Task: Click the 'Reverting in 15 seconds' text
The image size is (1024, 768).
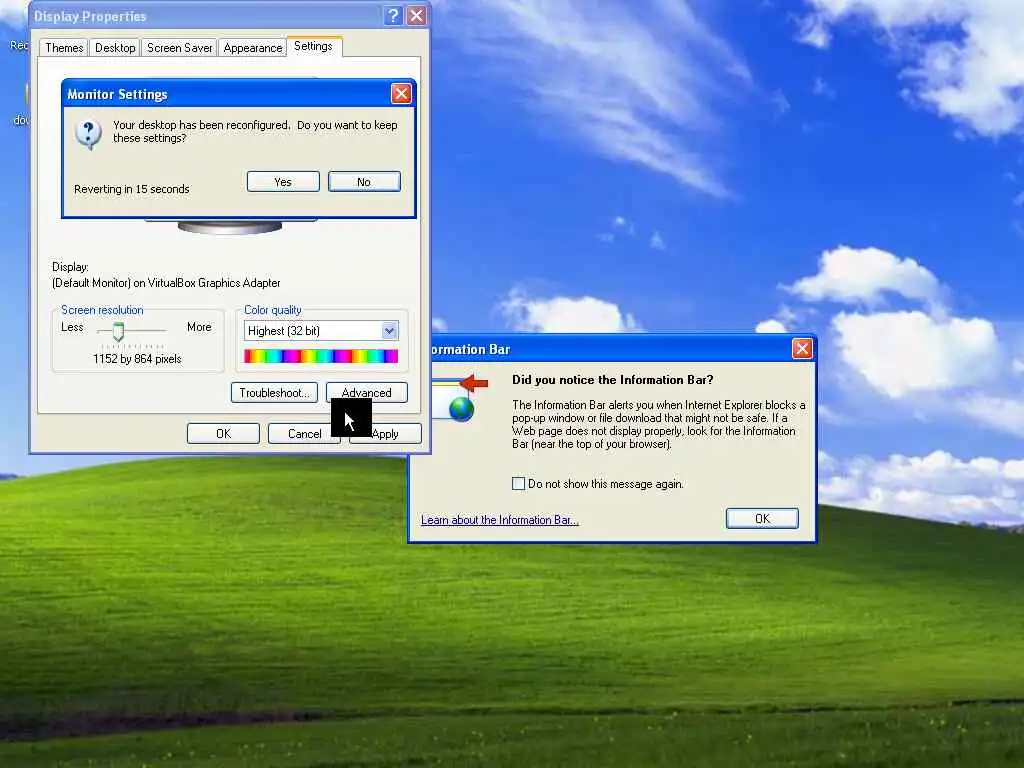Action: pos(132,189)
